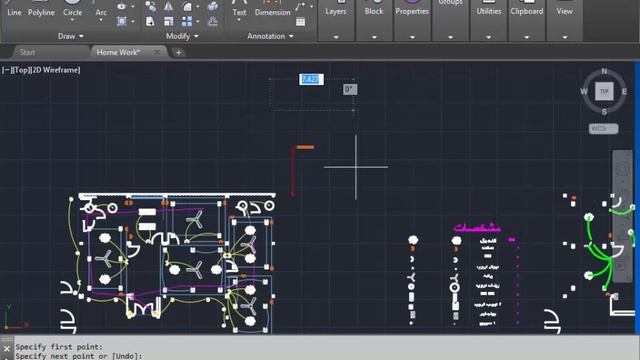Select the Circle tool
This screenshot has width=640, height=360.
click(72, 8)
